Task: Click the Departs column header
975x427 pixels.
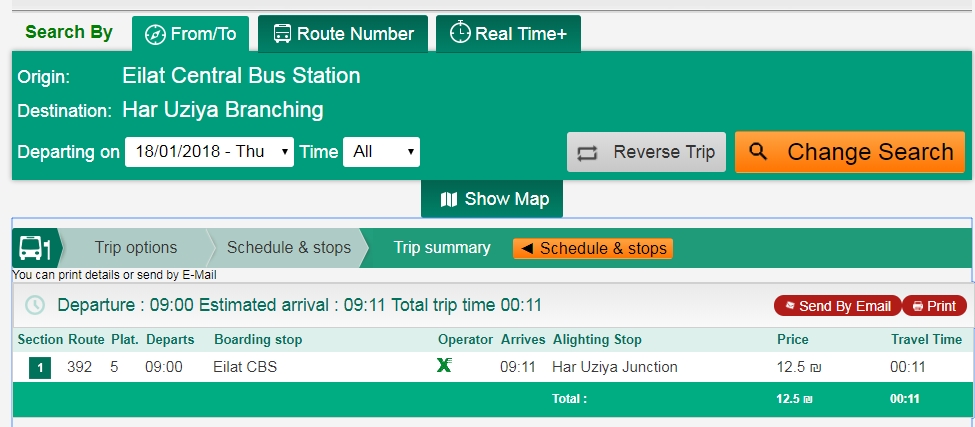Action: tap(170, 339)
